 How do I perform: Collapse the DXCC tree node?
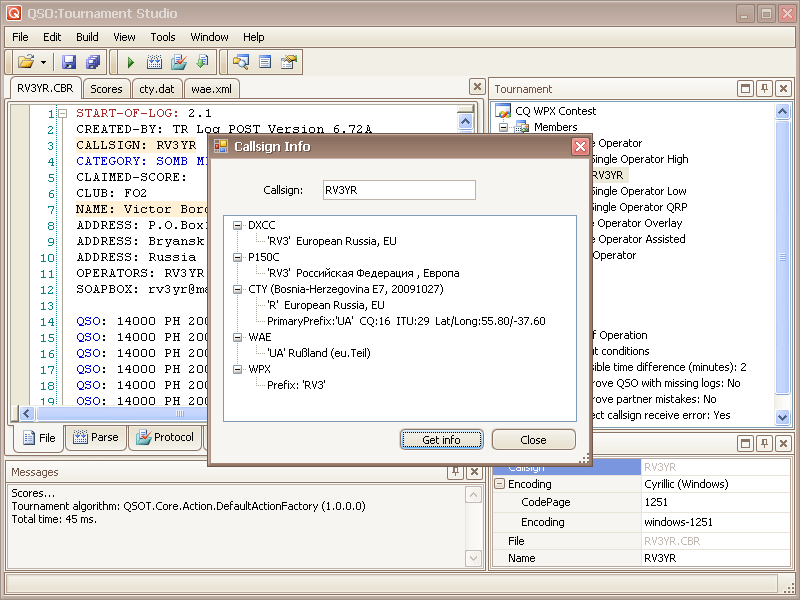pyautogui.click(x=237, y=226)
